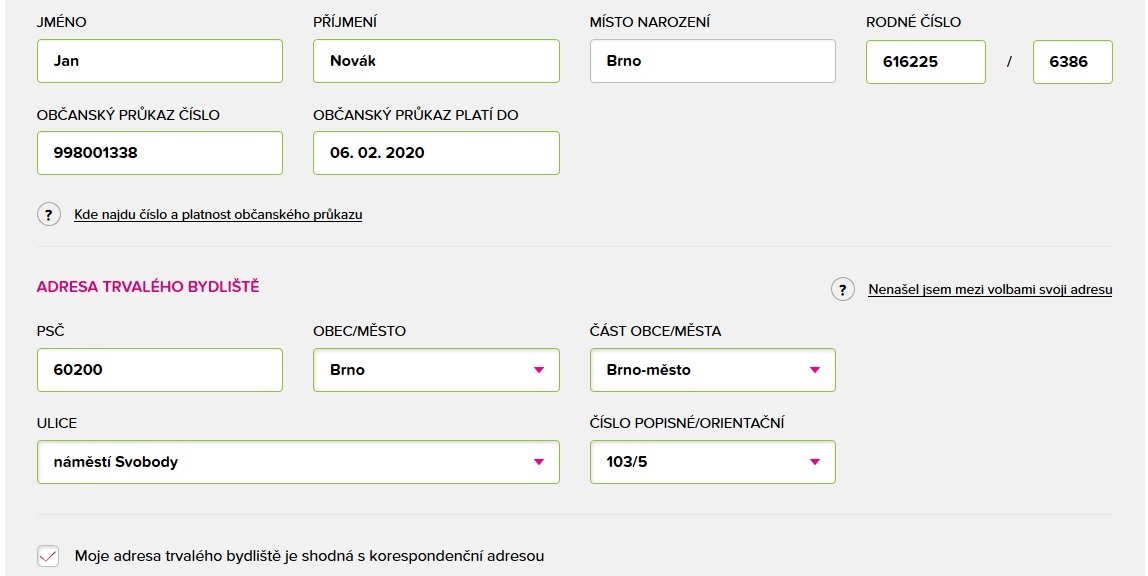This screenshot has height=576, width=1148.
Task: Click the pink arrow in the Část obce/města dropdown
Action: coord(814,370)
